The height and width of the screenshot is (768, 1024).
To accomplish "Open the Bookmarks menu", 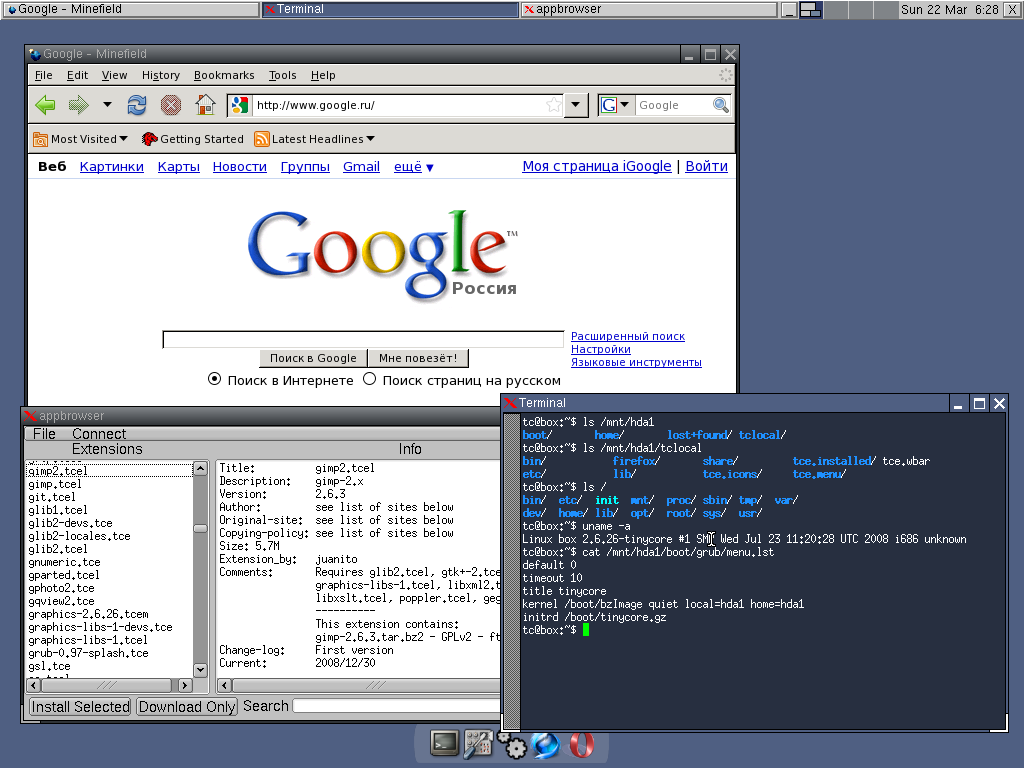I will tap(224, 75).
